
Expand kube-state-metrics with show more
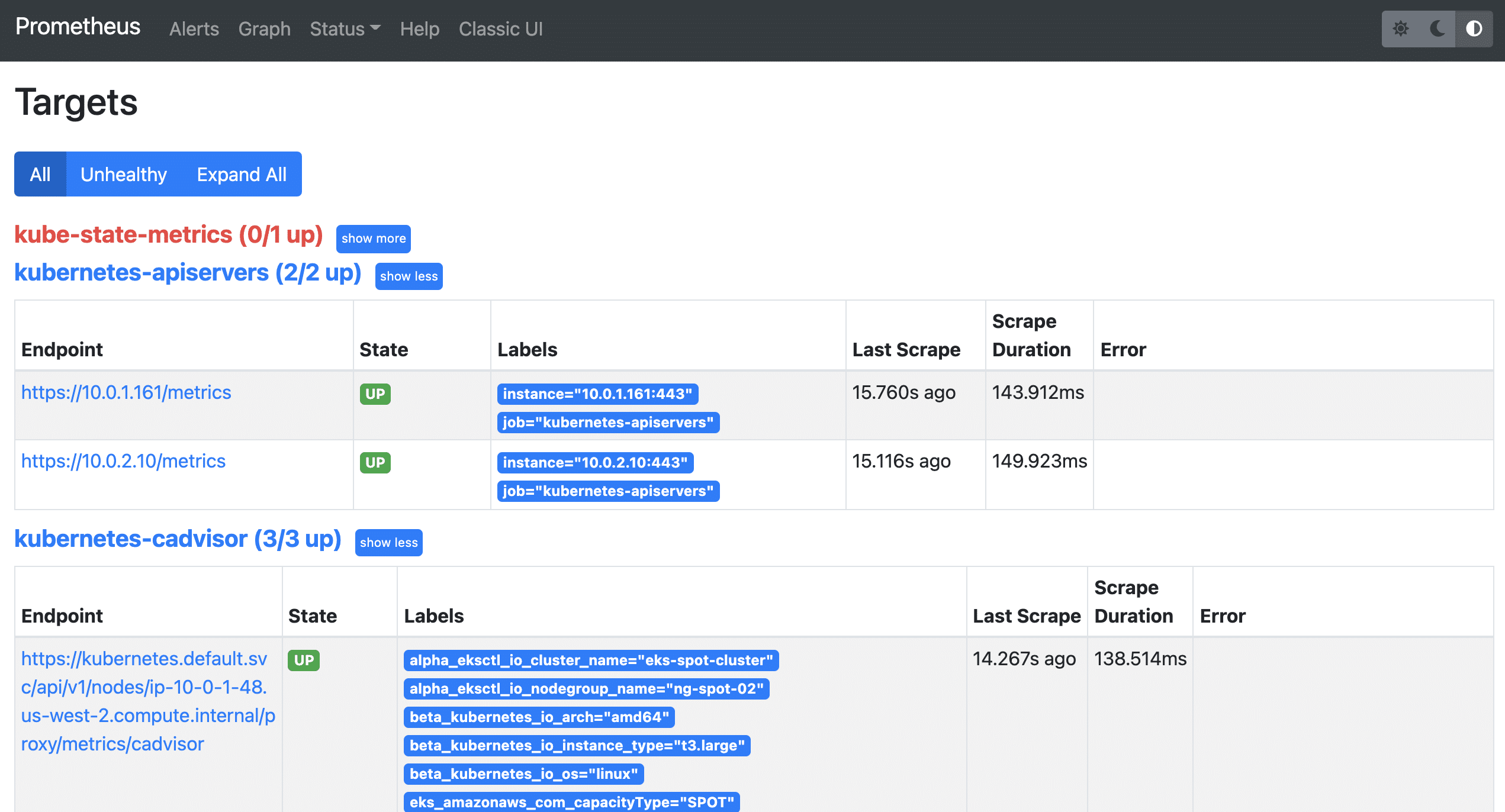click(373, 239)
